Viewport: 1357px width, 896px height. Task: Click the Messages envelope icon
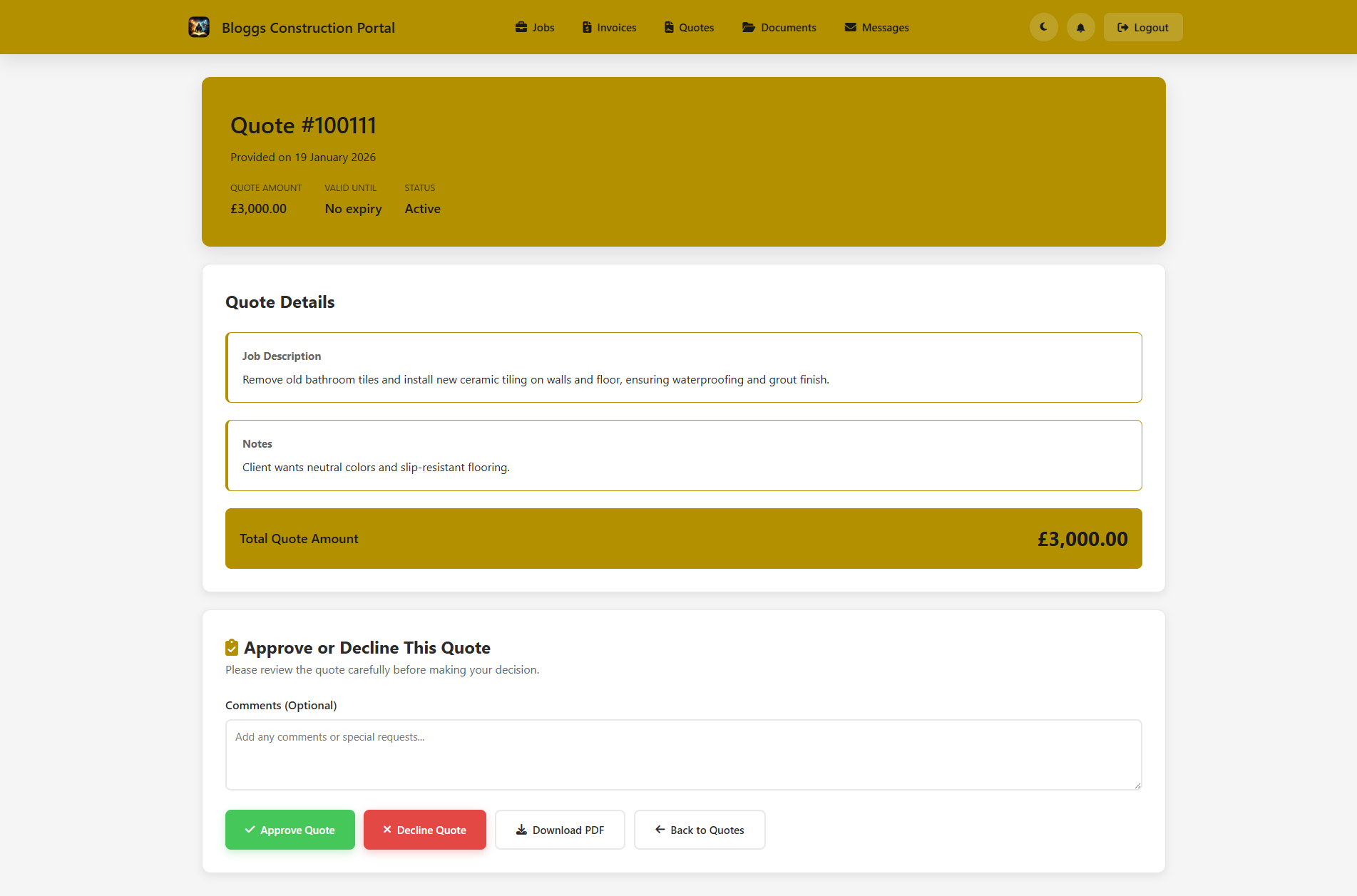[x=850, y=27]
